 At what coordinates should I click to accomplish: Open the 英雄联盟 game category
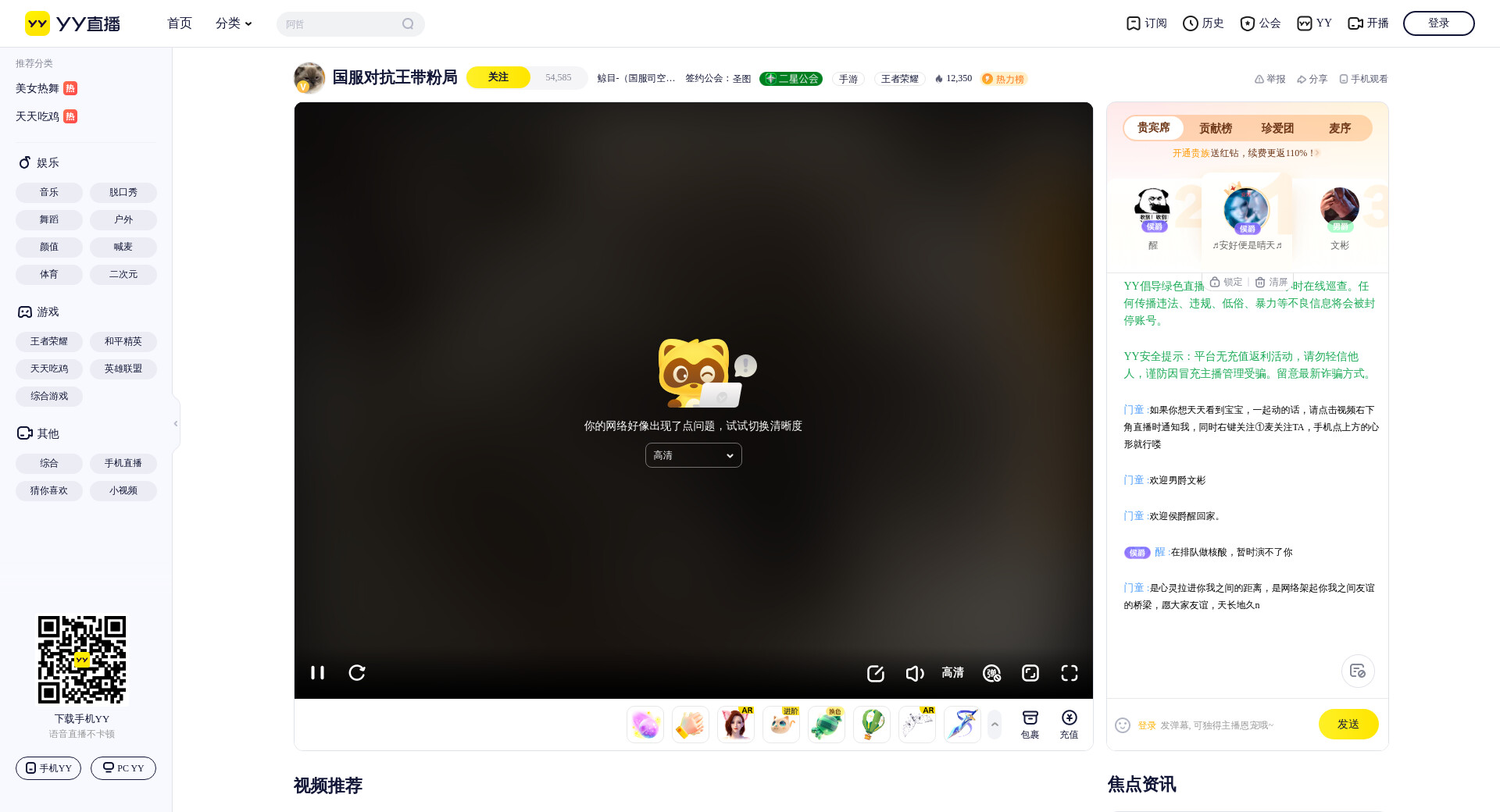coord(123,369)
